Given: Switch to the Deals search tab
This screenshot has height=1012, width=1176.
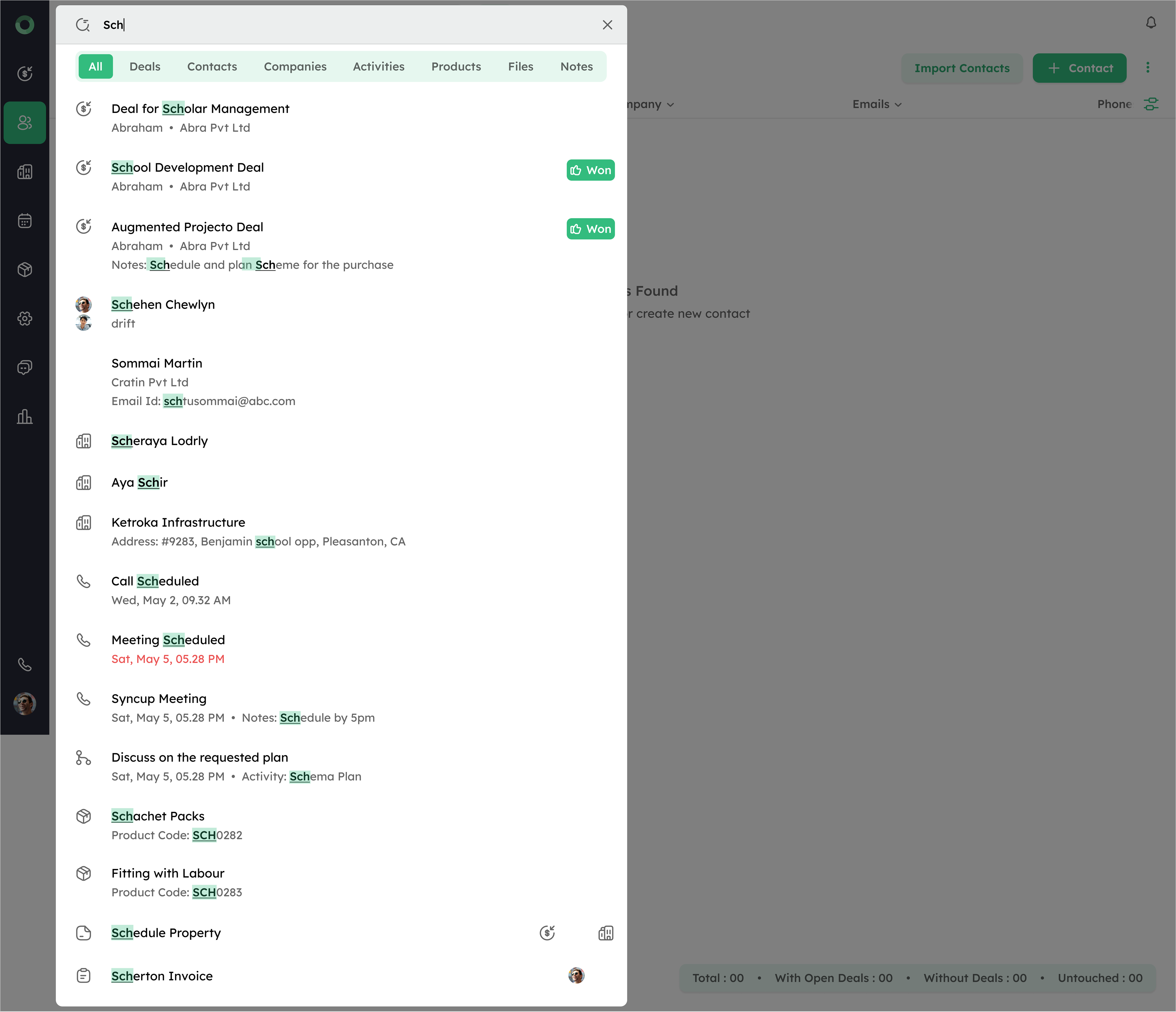Looking at the screenshot, I should [x=145, y=66].
